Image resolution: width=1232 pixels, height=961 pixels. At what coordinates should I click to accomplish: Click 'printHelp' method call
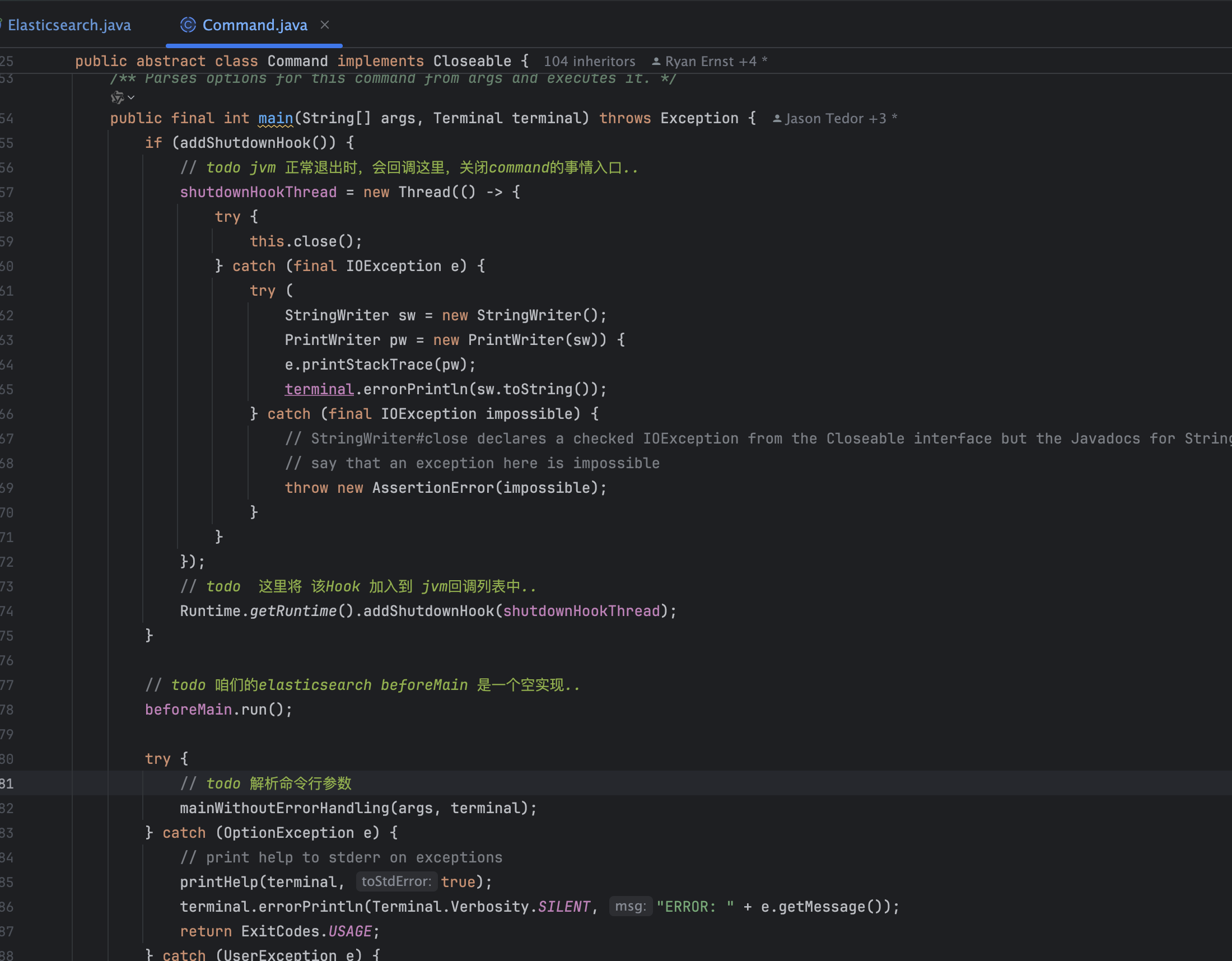click(219, 882)
